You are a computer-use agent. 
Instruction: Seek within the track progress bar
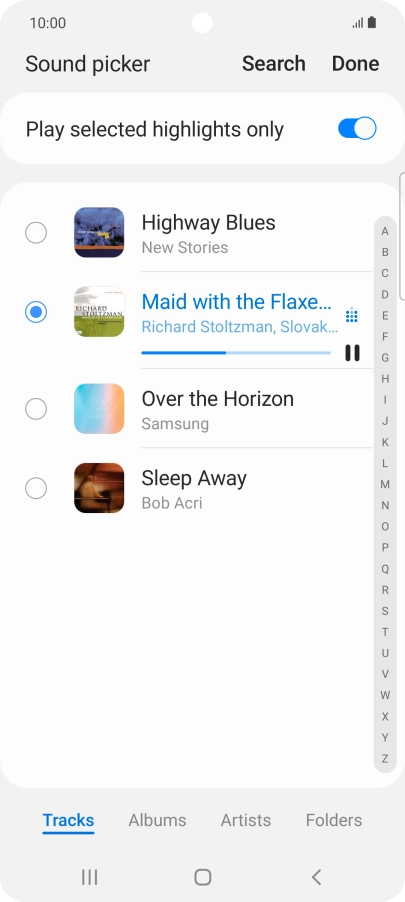[x=236, y=353]
